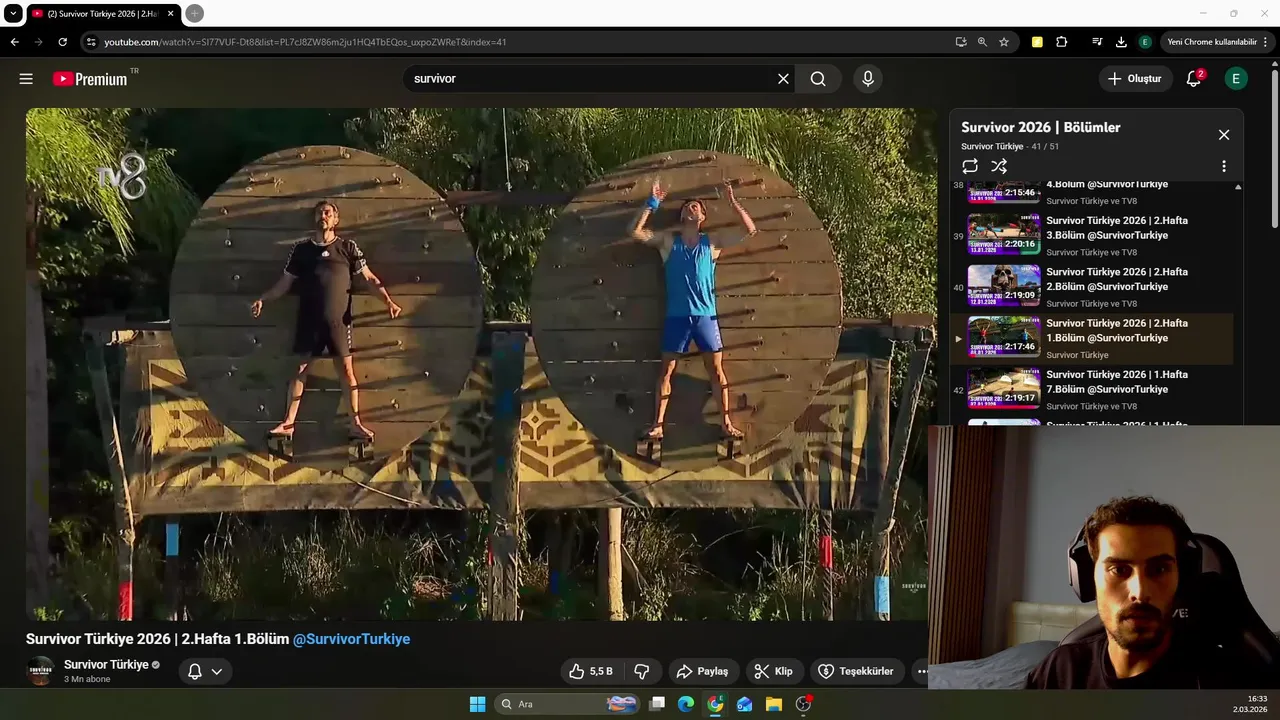Open the YouTube guide hamburger menu
The height and width of the screenshot is (720, 1280).
26,79
